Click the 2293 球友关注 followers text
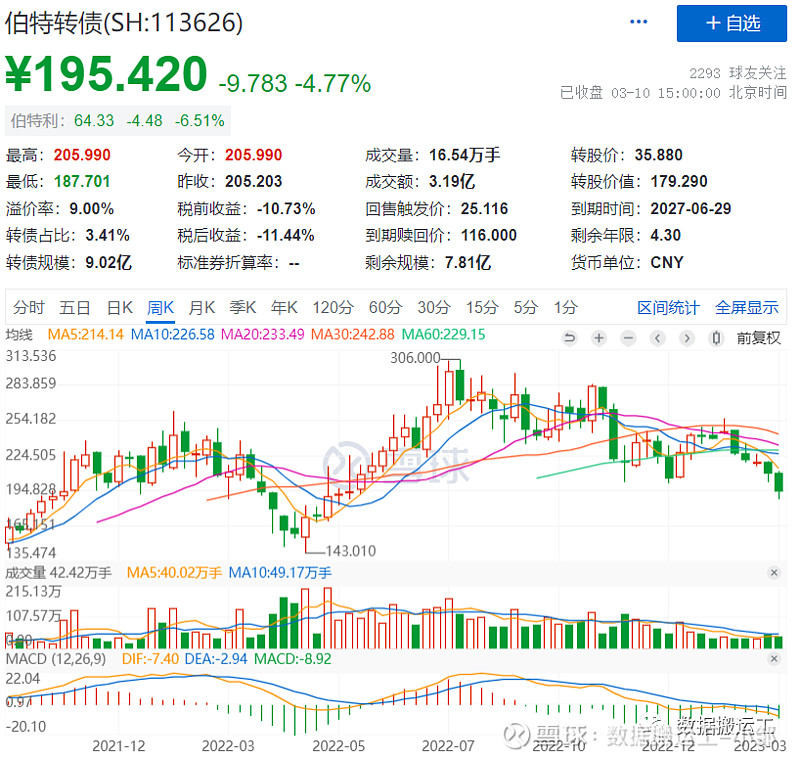This screenshot has width=800, height=761. (737, 73)
